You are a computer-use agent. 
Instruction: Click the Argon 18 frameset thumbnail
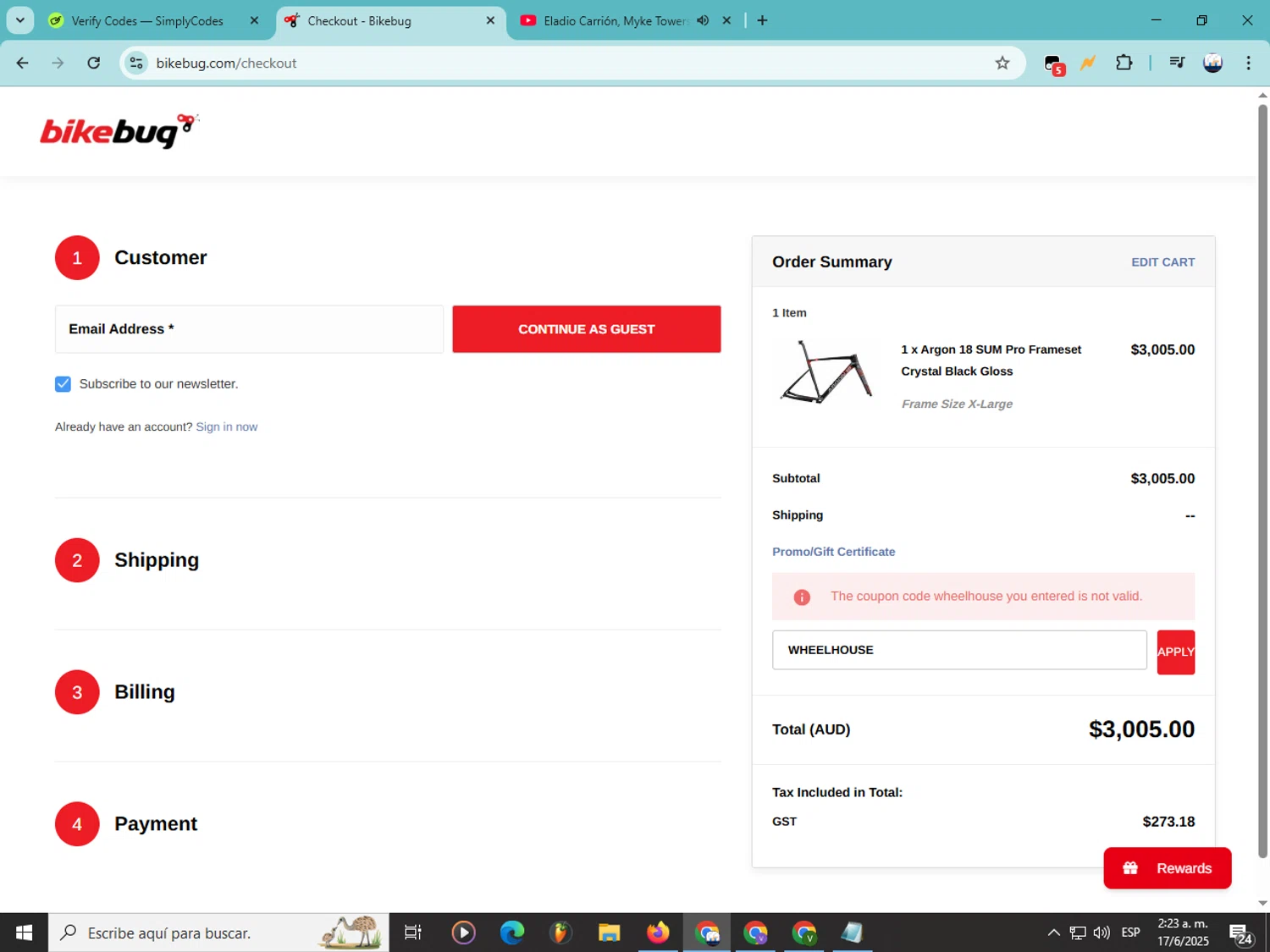[826, 372]
